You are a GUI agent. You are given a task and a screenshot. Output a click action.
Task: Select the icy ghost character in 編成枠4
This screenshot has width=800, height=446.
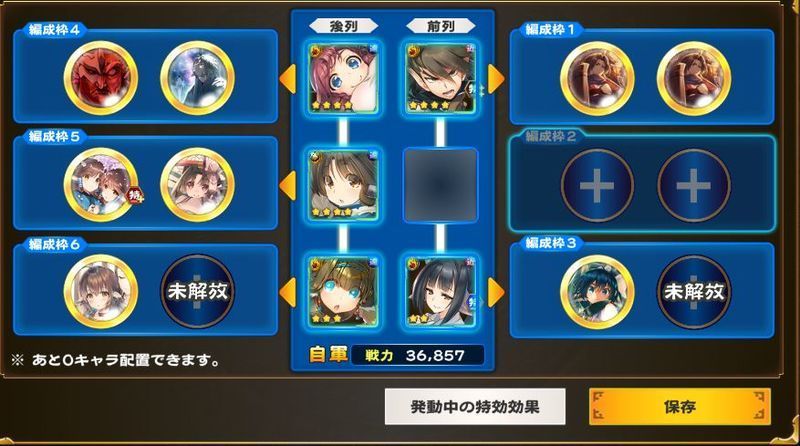coord(197,78)
